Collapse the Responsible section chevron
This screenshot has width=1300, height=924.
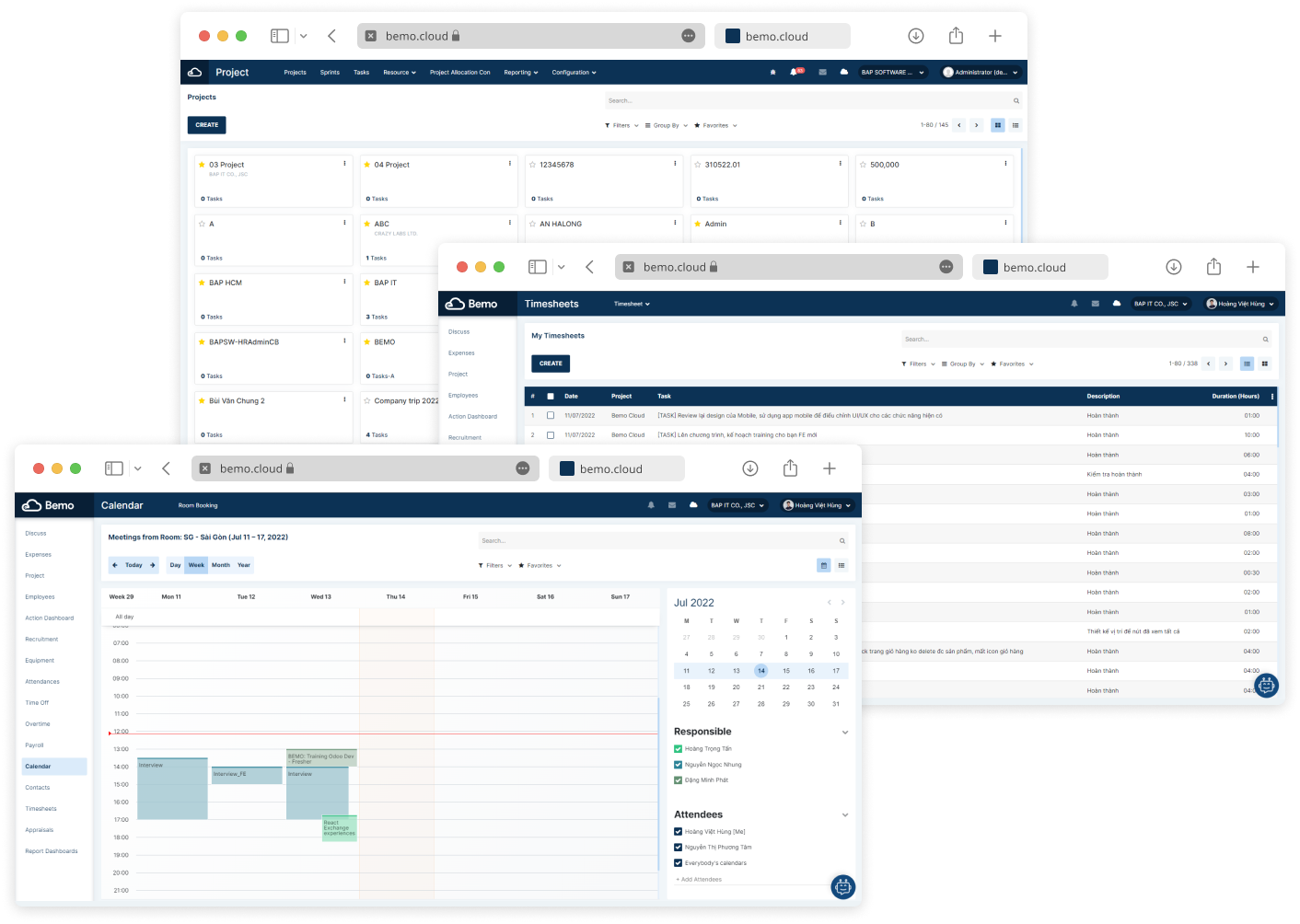[x=845, y=733]
